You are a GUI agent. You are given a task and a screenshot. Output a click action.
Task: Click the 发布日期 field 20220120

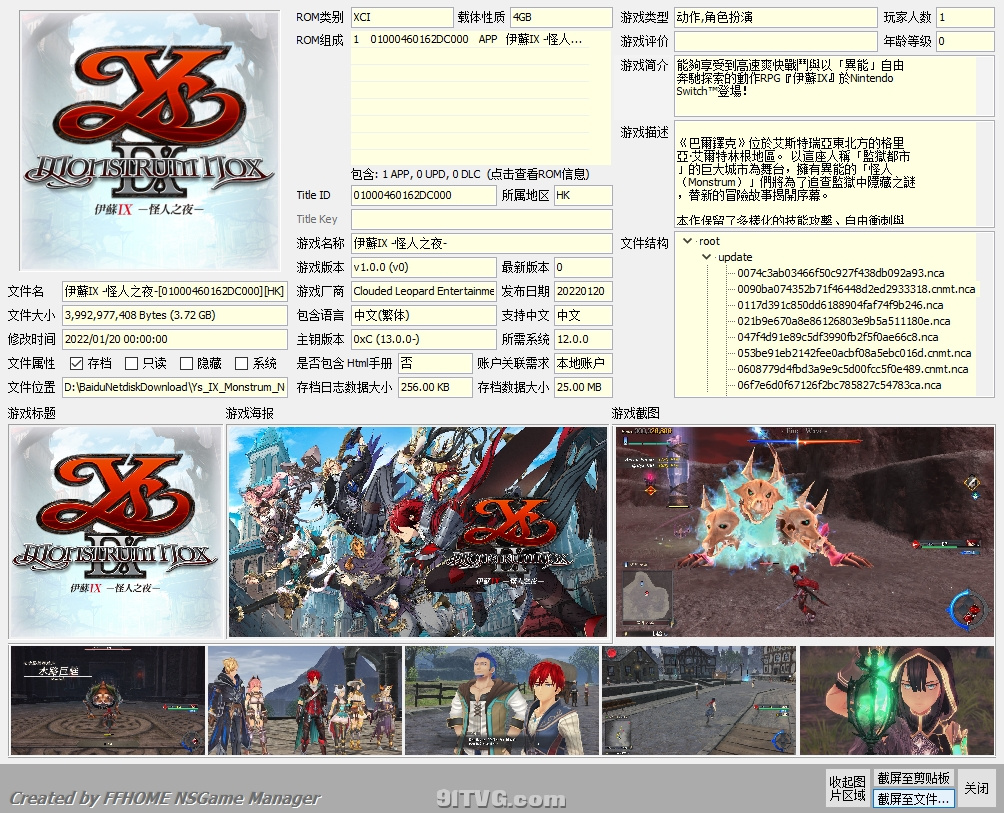[x=583, y=291]
